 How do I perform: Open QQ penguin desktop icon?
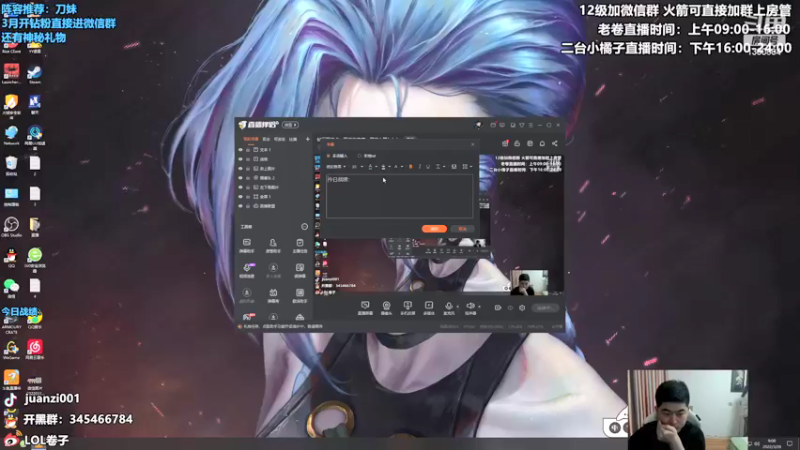(x=11, y=257)
